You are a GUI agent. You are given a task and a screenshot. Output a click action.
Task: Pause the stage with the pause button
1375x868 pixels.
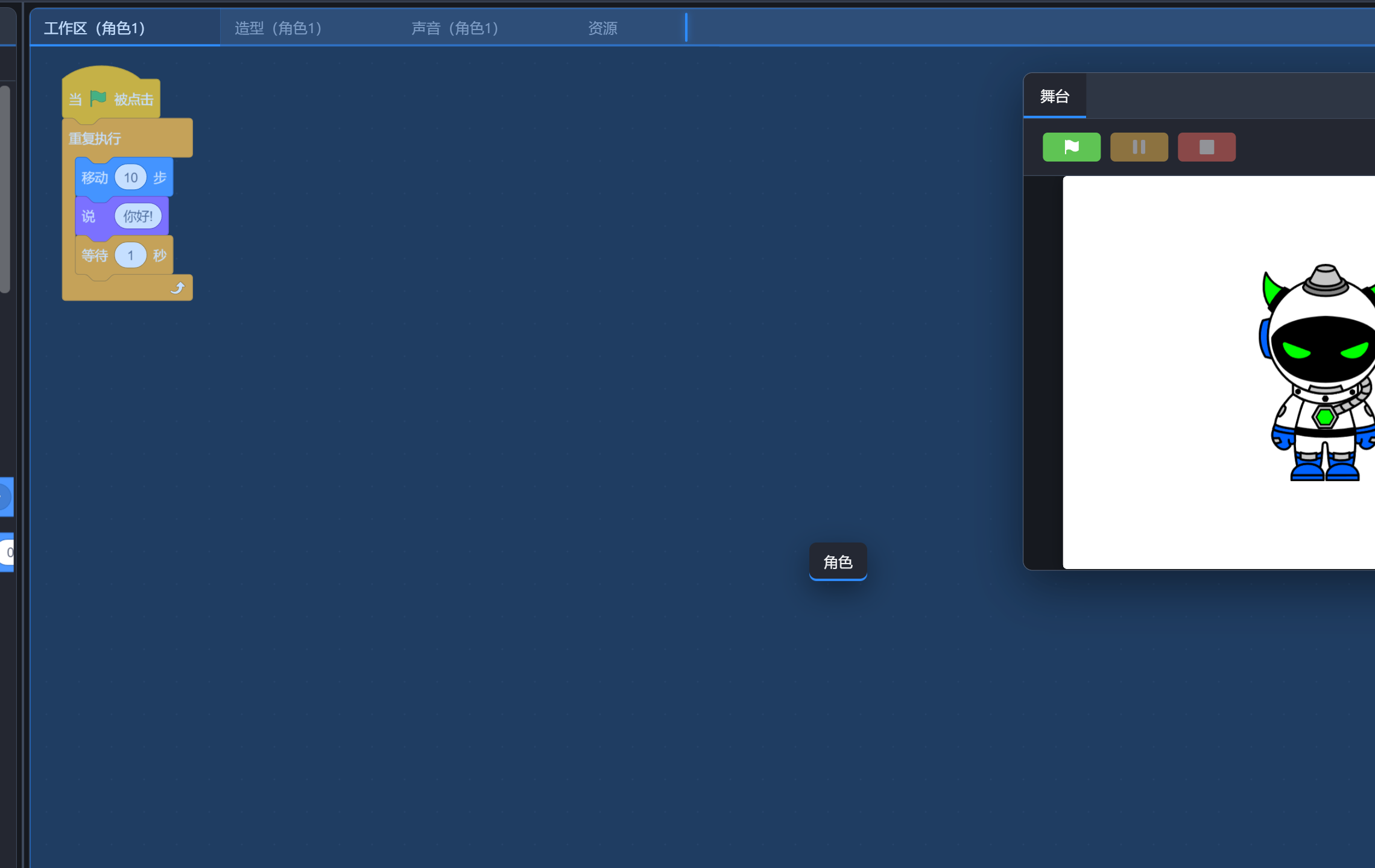click(1139, 147)
